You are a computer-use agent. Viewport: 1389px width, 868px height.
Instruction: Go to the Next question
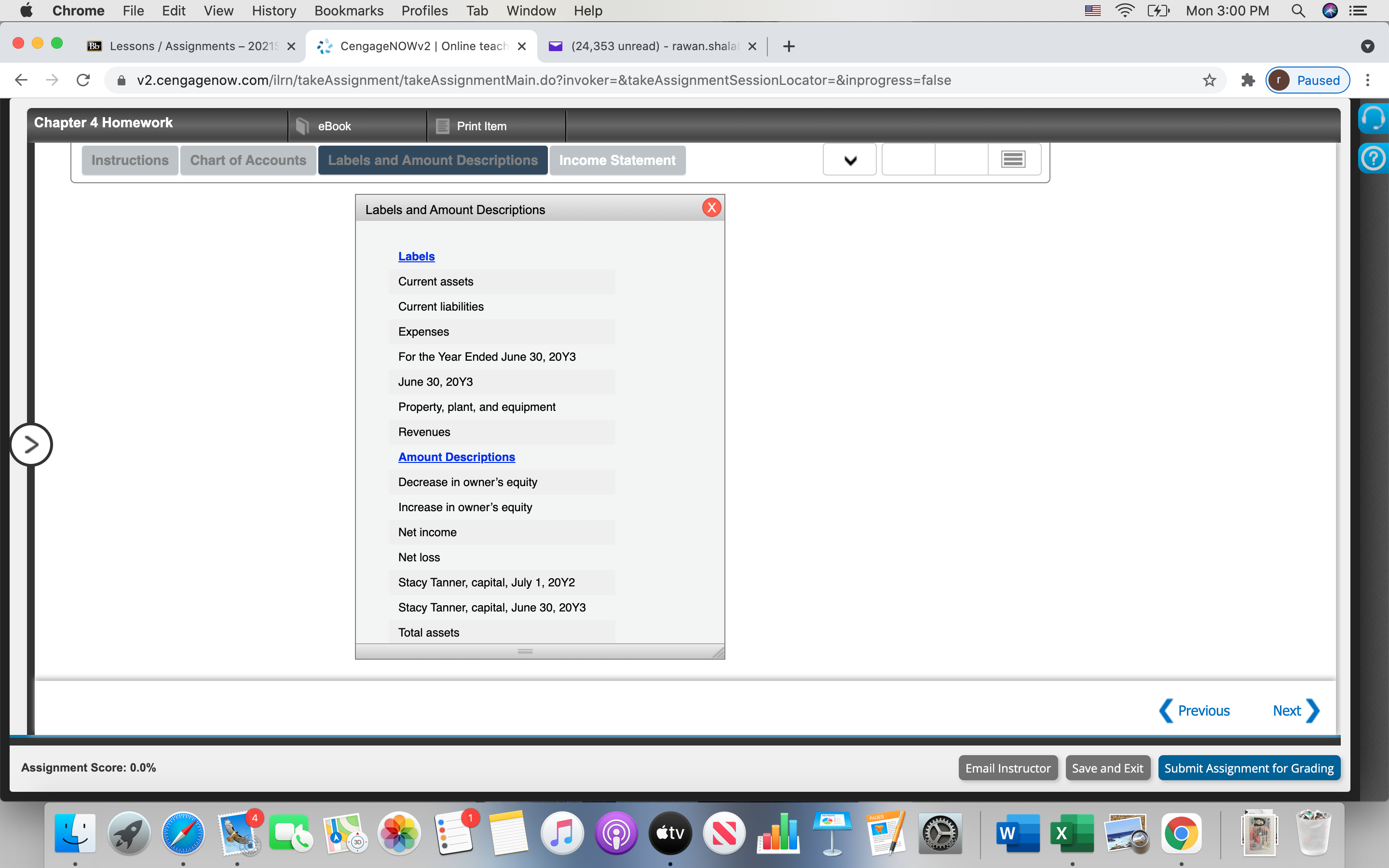tap(1295, 711)
